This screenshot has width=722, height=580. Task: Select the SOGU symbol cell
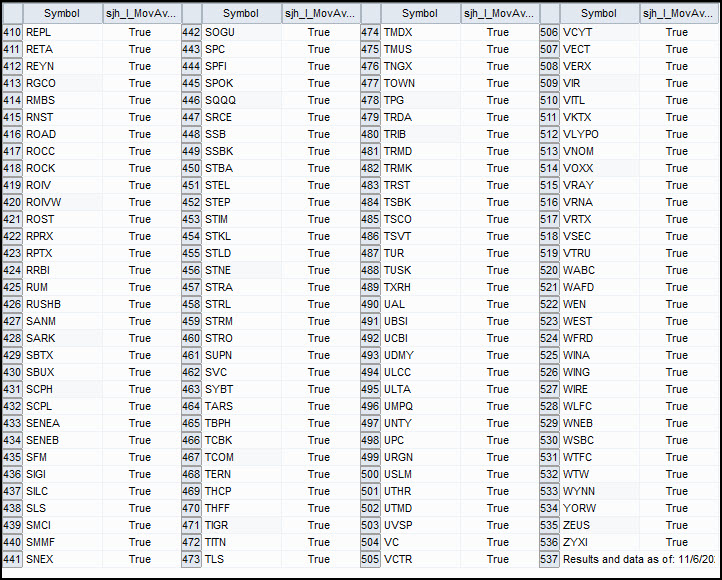pyautogui.click(x=242, y=32)
